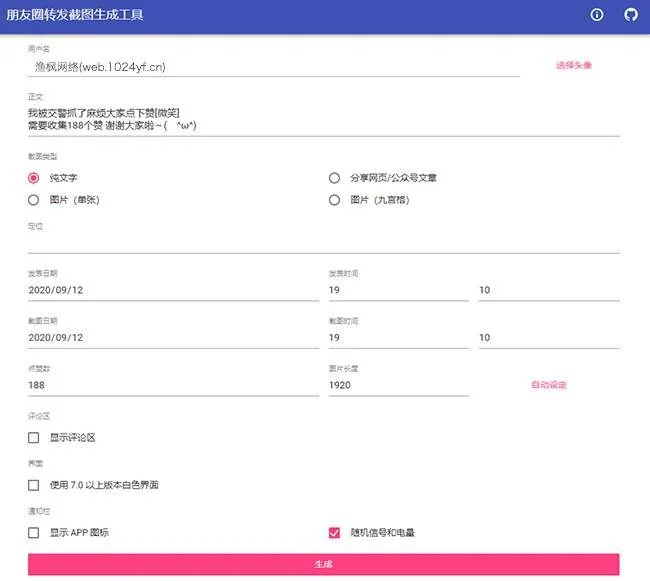650x581 pixels.
Task: Choose 分享网页/公众号文章 radio option
Action: click(x=334, y=178)
